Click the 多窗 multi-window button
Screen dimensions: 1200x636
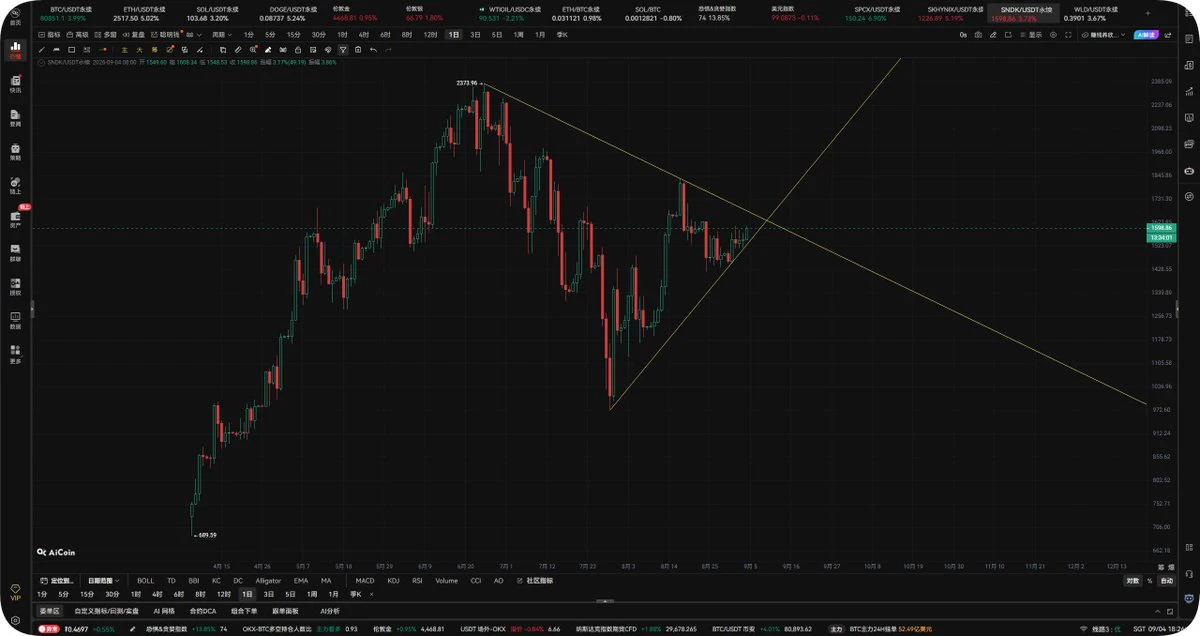click(x=107, y=35)
